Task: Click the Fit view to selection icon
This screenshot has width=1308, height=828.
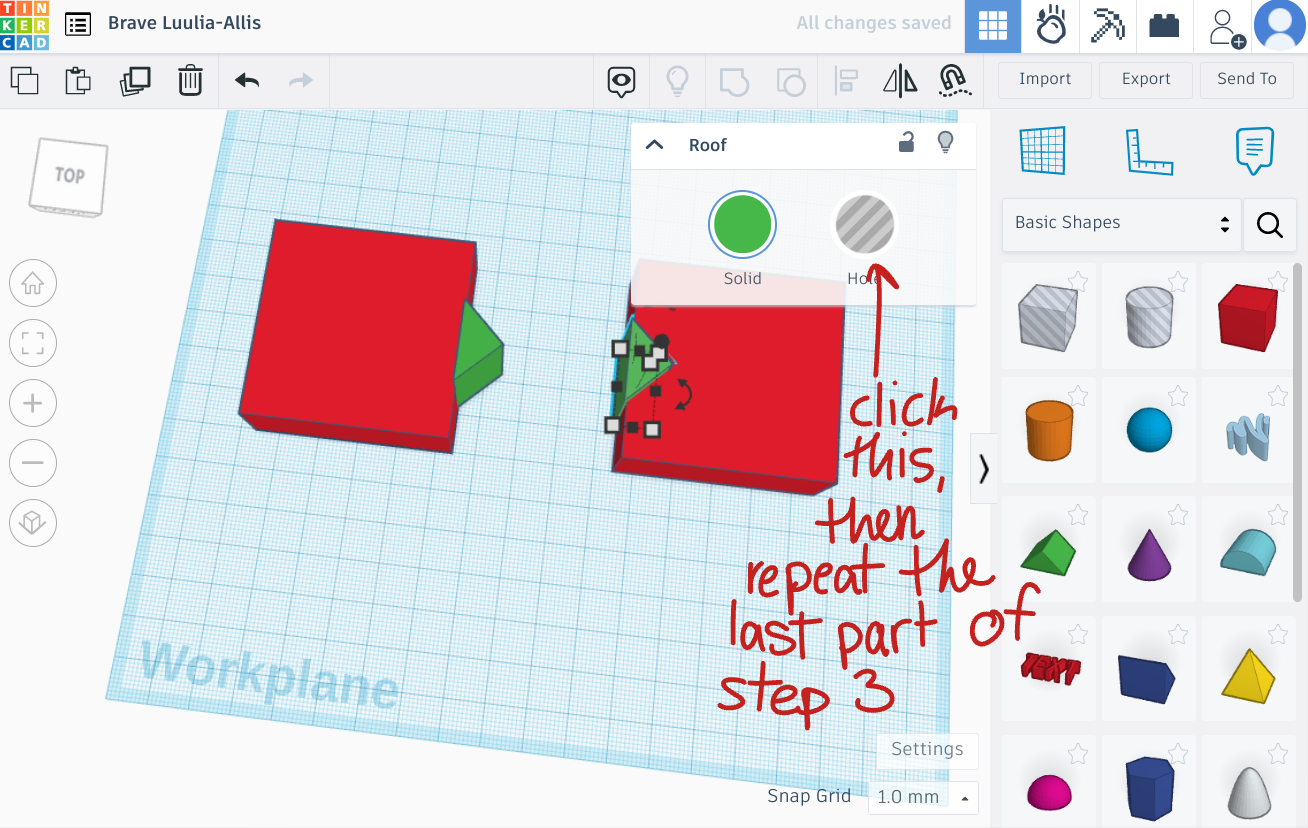Action: click(x=32, y=343)
